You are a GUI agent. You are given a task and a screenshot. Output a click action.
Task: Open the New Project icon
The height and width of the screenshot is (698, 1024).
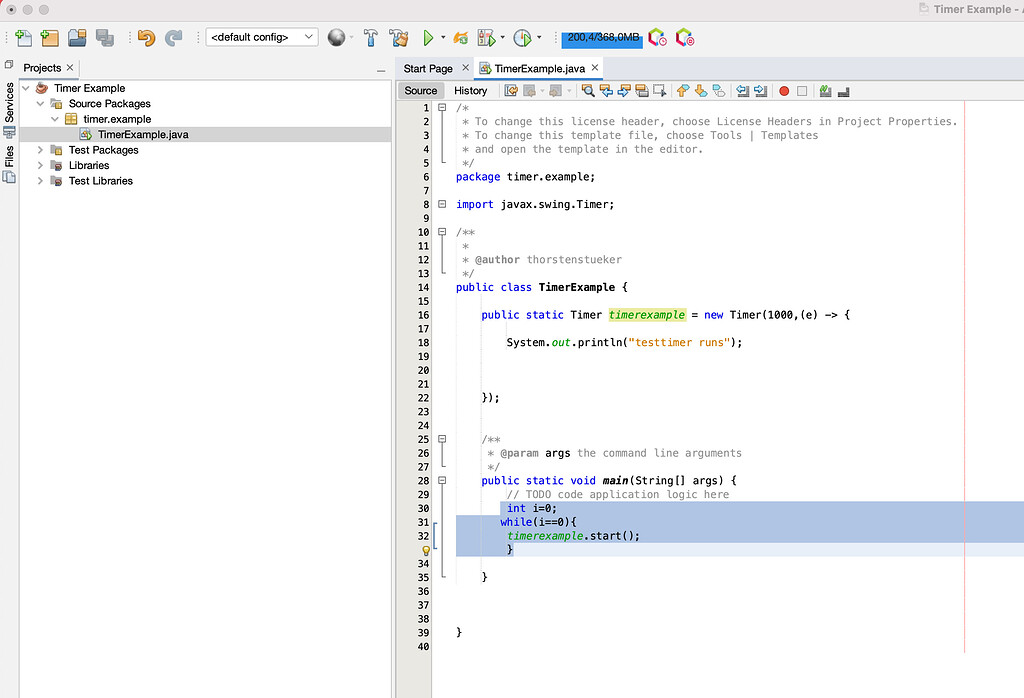(48, 36)
